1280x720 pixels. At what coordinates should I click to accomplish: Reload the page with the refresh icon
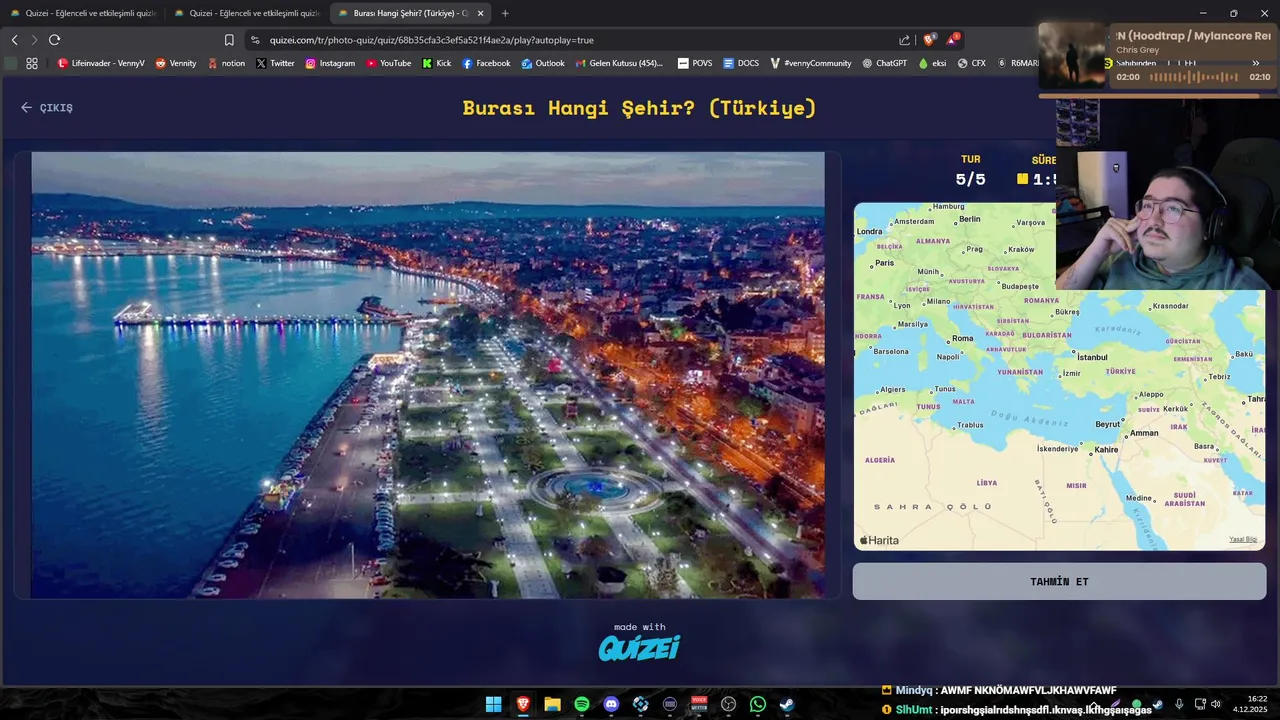54,40
